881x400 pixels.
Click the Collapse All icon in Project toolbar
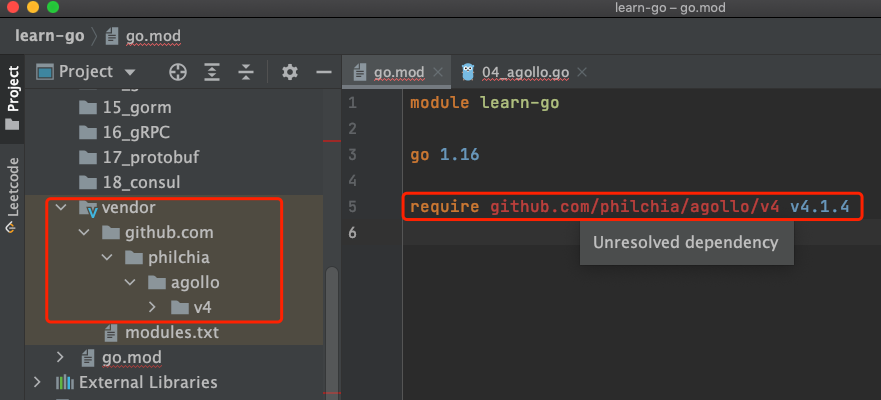(x=246, y=72)
